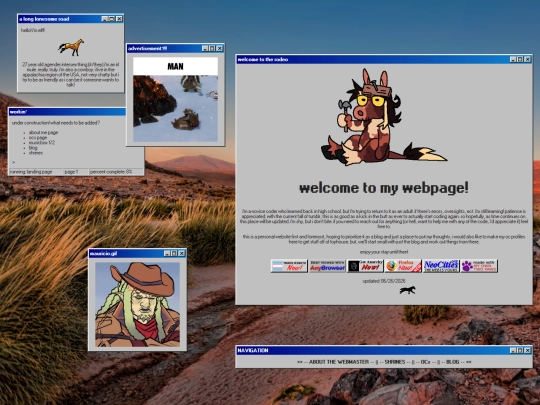
Task: Open the SHRINES navigation link
Action: [x=395, y=362]
